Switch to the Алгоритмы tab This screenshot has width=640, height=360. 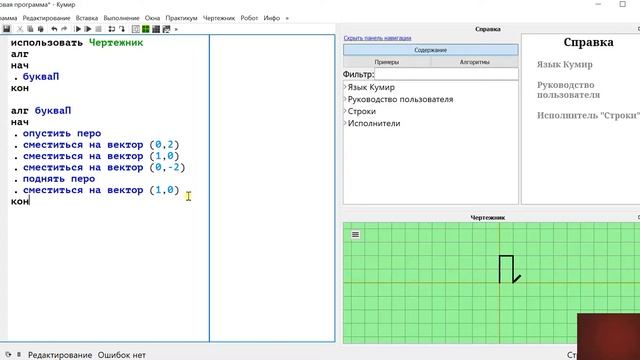(x=474, y=62)
